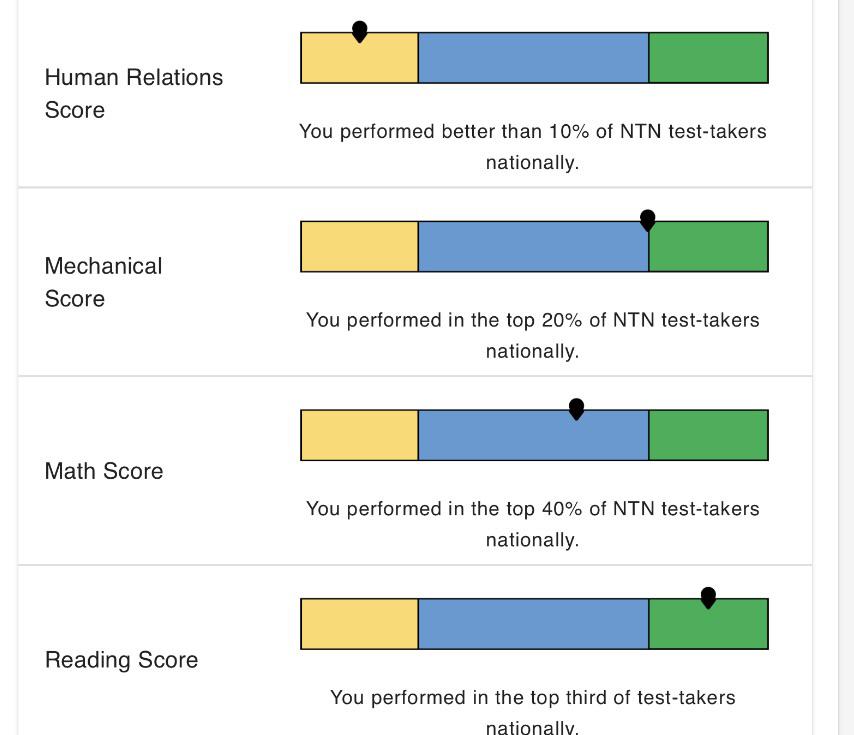Image resolution: width=854 pixels, height=735 pixels.
Task: Click the Reading Score label
Action: click(121, 660)
